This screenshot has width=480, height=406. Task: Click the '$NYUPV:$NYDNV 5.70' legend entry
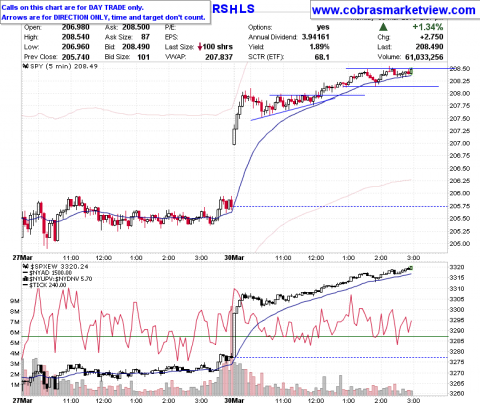click(61, 279)
